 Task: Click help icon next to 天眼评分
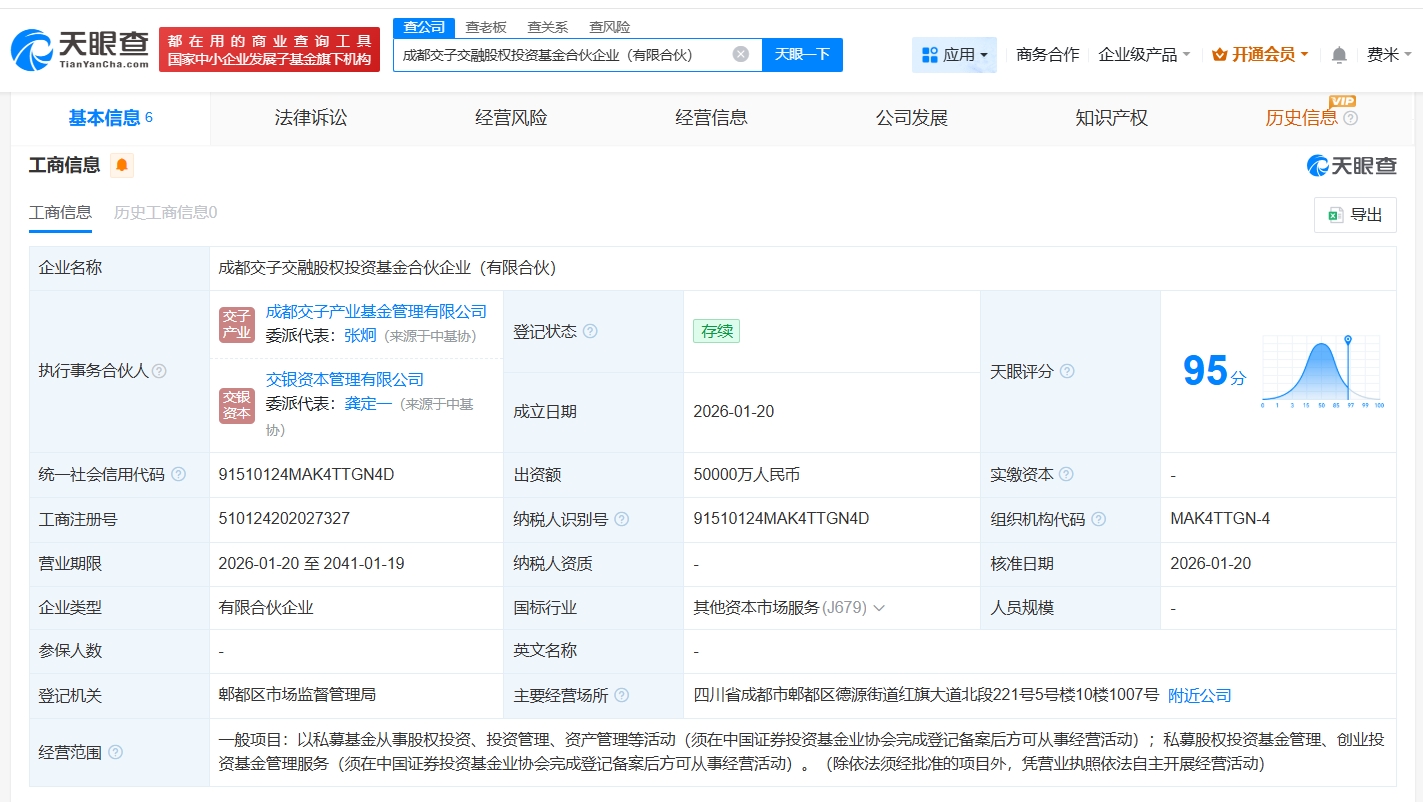pyautogui.click(x=1067, y=371)
